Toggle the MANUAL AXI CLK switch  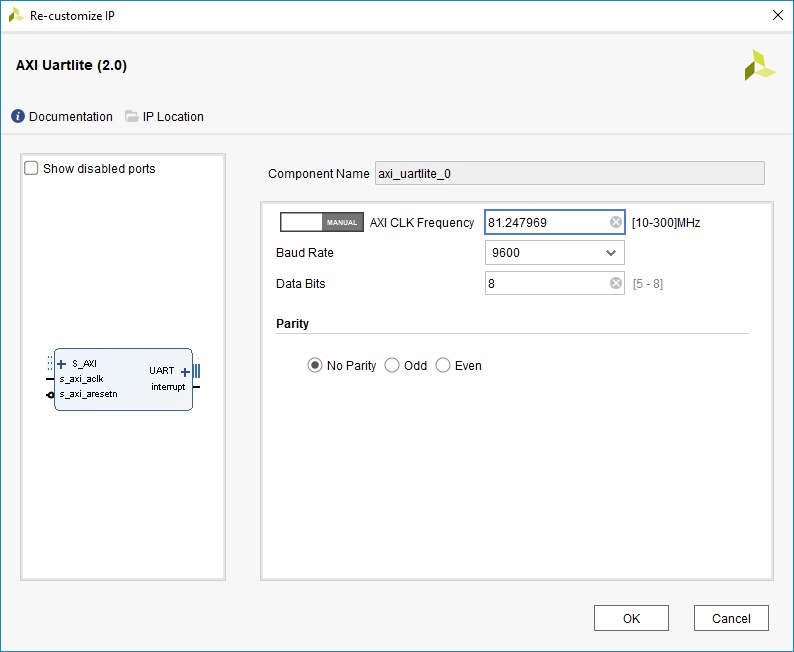pos(321,222)
